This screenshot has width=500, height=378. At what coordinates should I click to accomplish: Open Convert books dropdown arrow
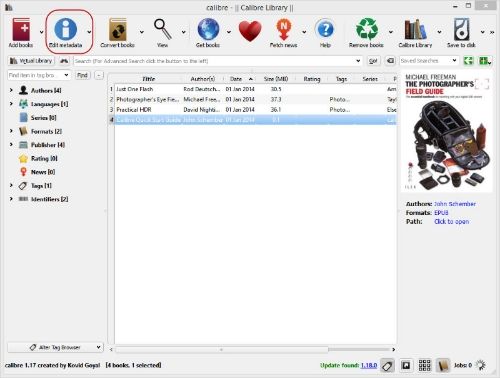(142, 32)
